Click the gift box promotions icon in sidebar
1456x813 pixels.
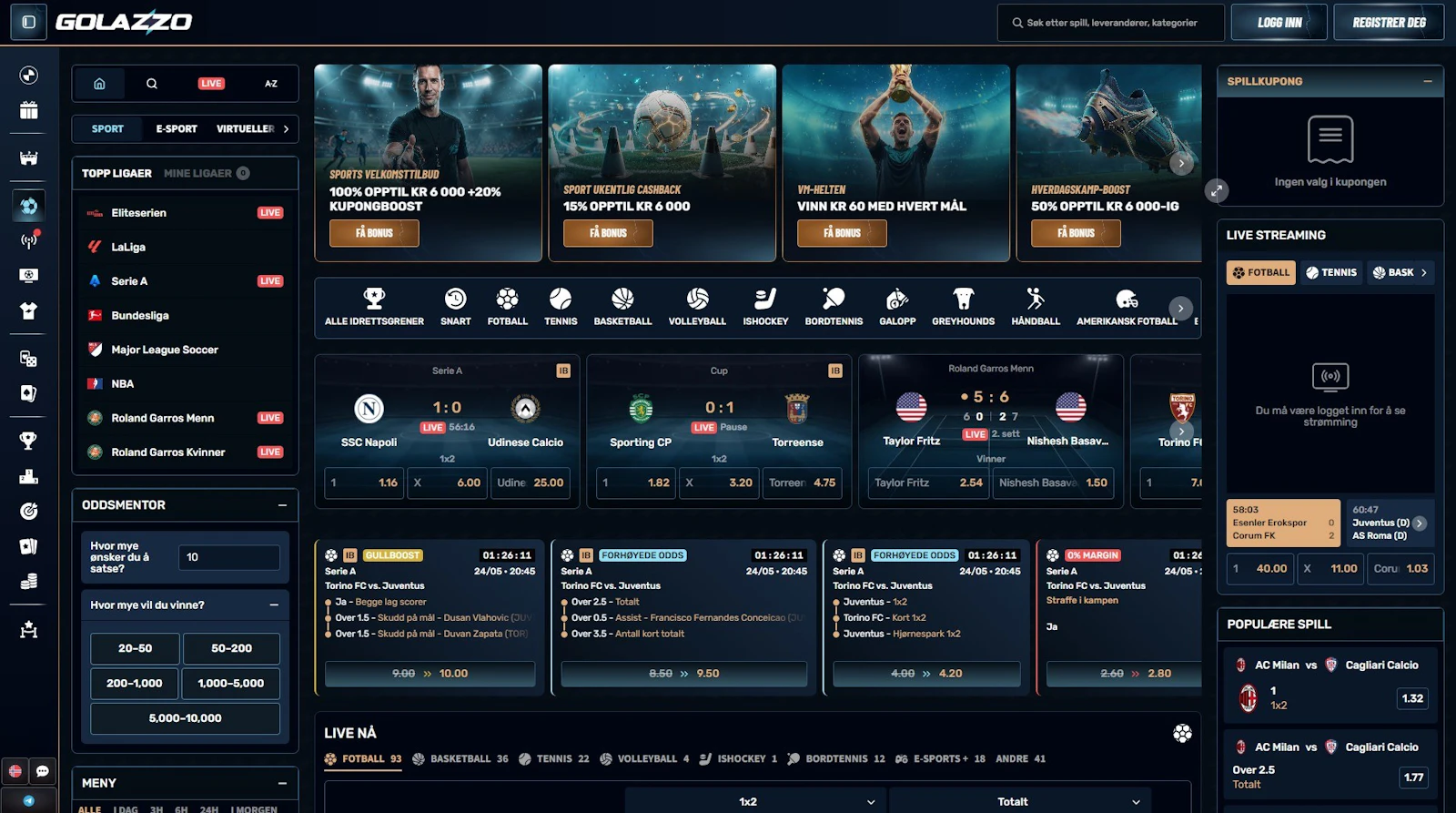point(29,110)
